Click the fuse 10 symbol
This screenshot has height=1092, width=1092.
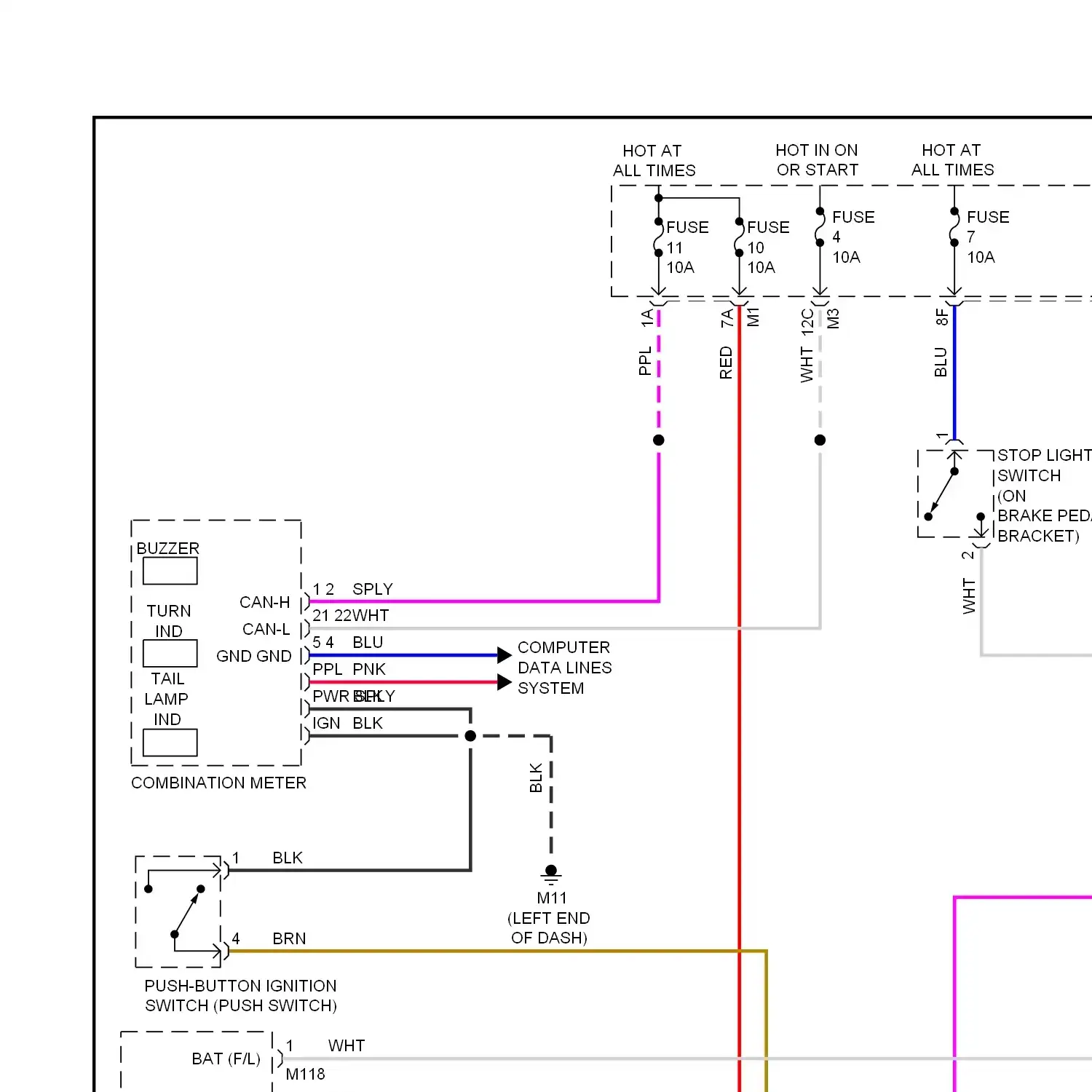coord(739,237)
